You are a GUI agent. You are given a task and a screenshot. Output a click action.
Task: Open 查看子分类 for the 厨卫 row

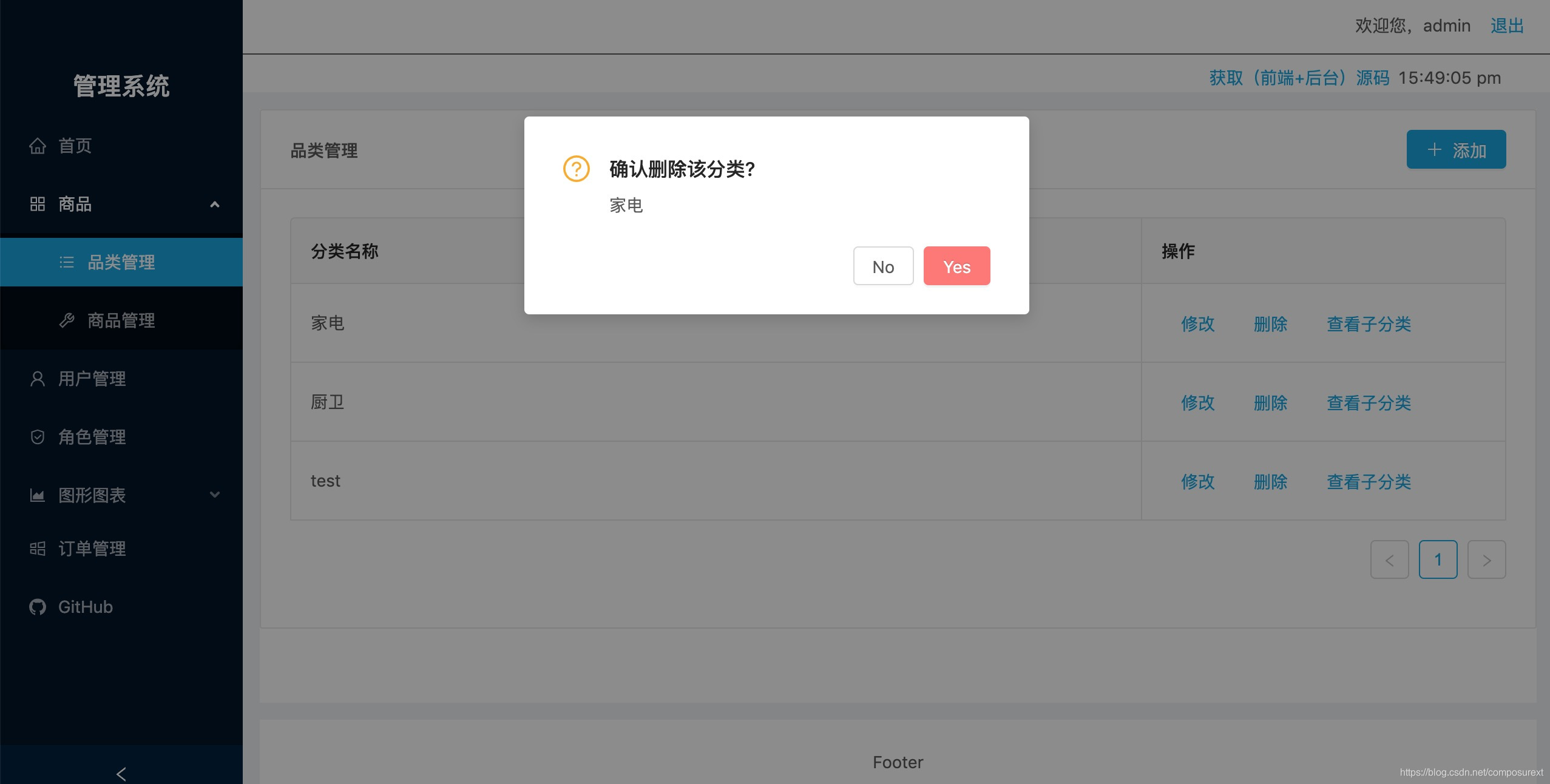(1369, 402)
